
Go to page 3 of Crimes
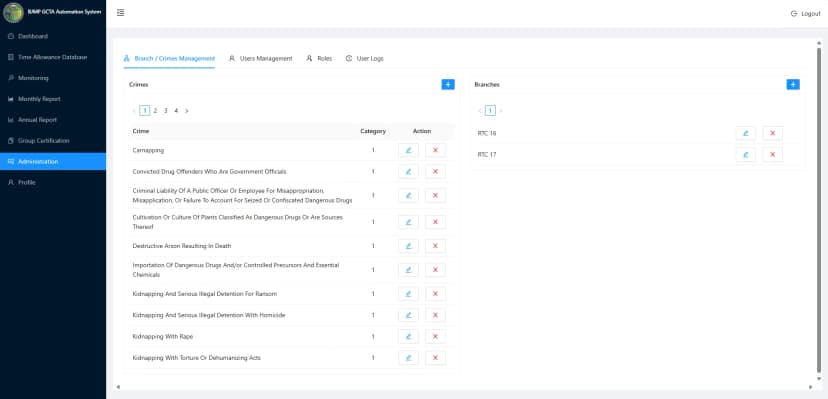point(166,111)
